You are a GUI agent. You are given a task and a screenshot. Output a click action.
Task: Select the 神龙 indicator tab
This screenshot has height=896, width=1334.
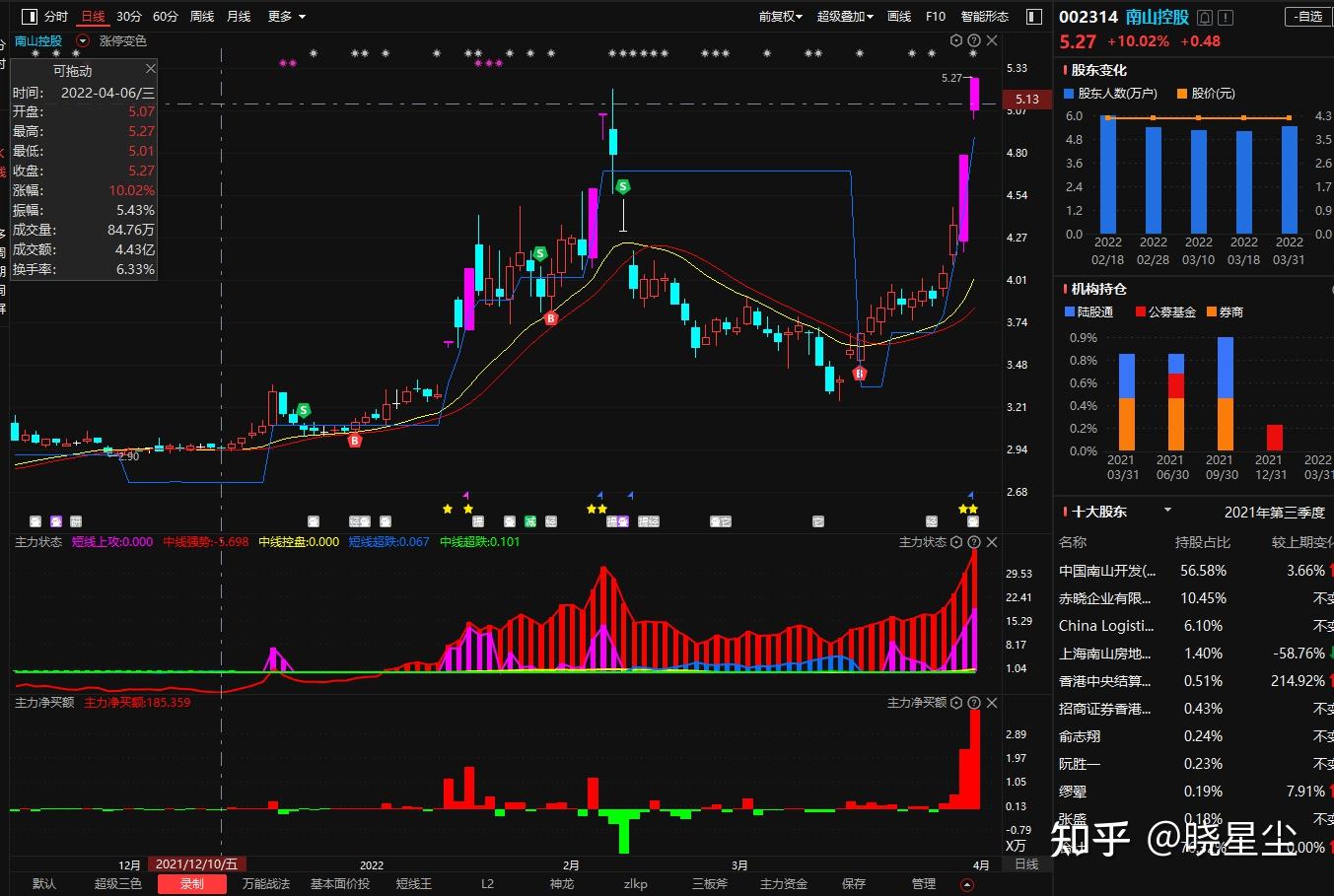coord(562,884)
